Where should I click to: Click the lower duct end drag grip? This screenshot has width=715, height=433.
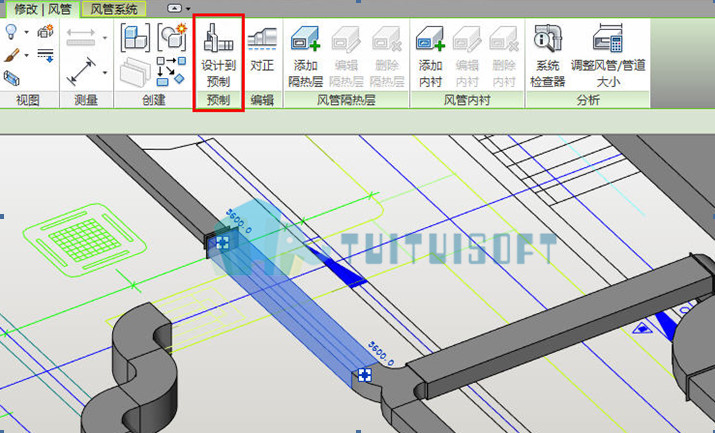[364, 375]
